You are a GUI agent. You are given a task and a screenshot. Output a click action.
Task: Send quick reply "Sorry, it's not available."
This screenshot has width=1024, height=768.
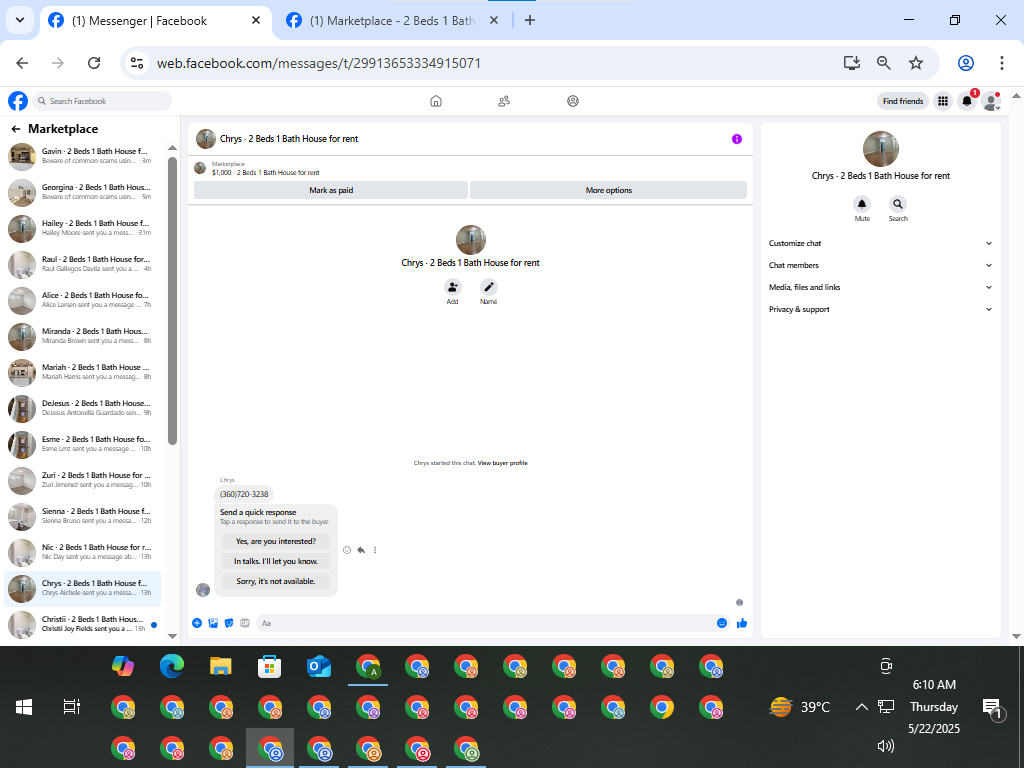276,581
